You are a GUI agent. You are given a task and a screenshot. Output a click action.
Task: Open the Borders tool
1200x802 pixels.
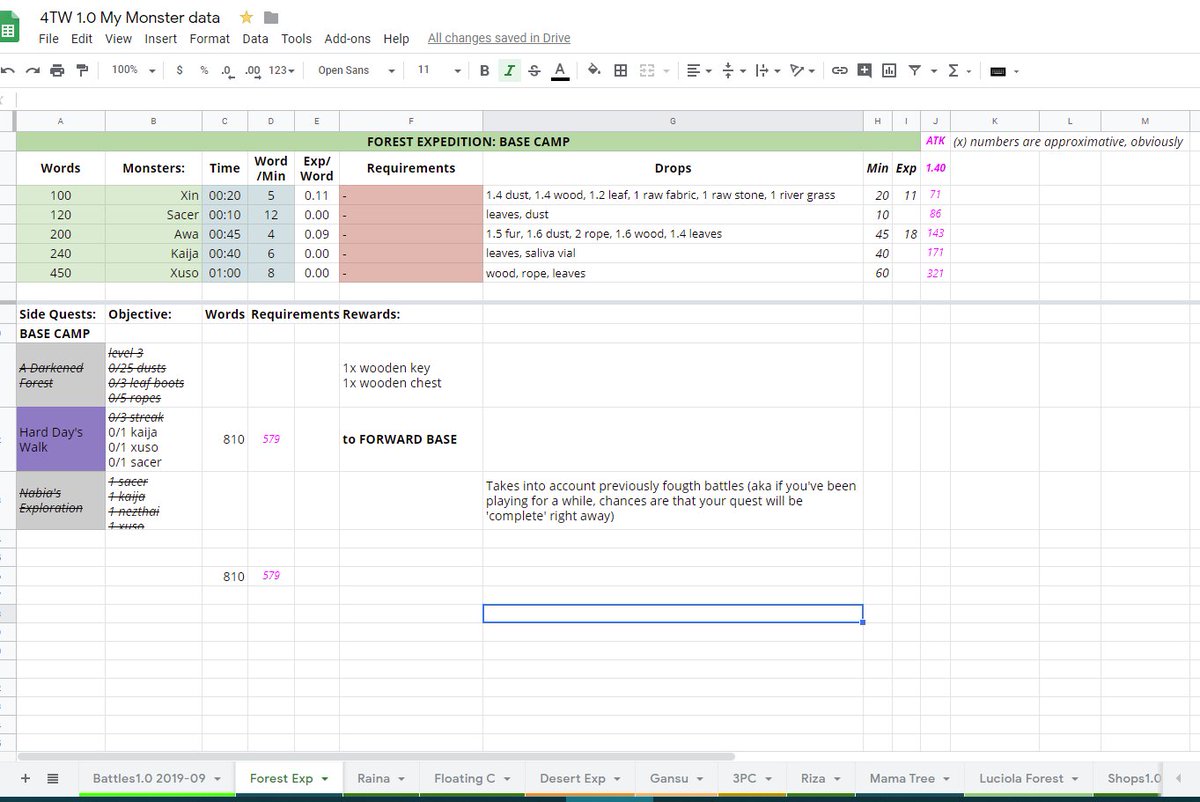click(x=621, y=70)
